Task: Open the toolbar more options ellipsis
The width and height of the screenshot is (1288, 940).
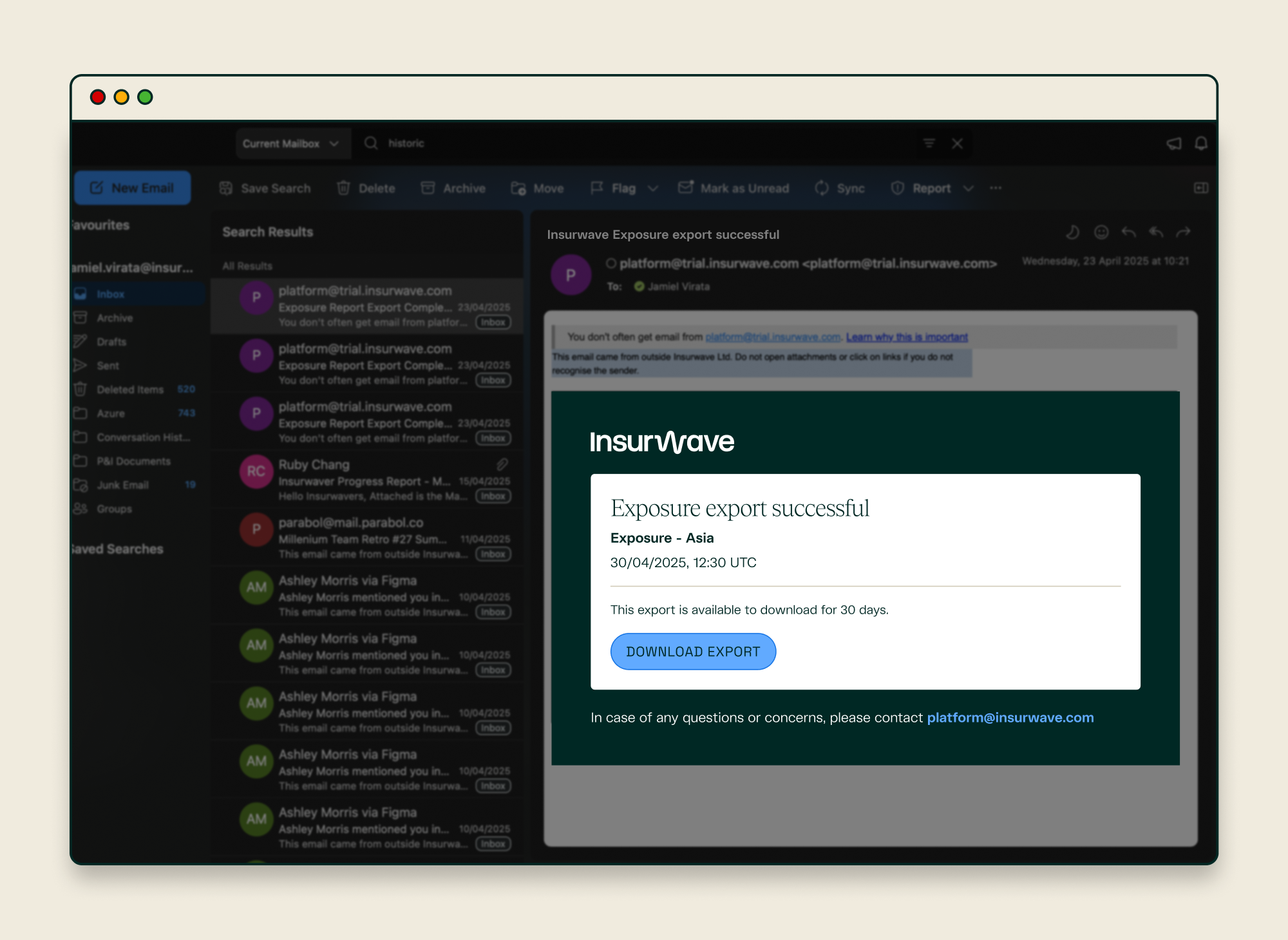Action: pos(996,188)
